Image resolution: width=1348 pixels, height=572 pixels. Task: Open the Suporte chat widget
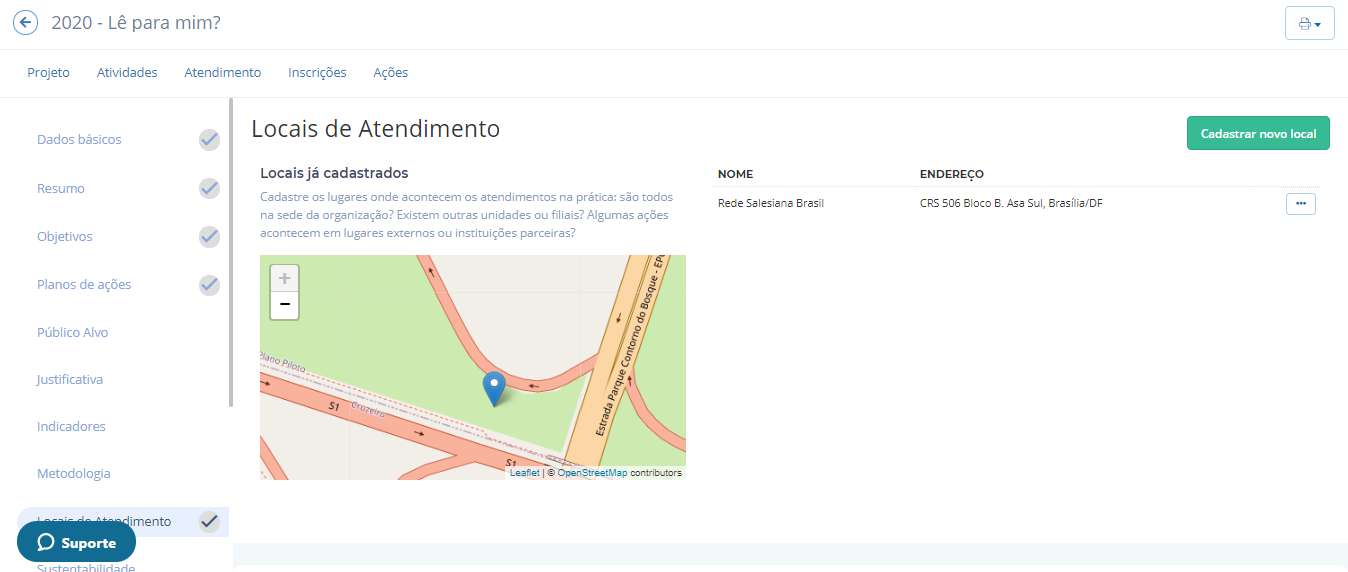(x=76, y=542)
